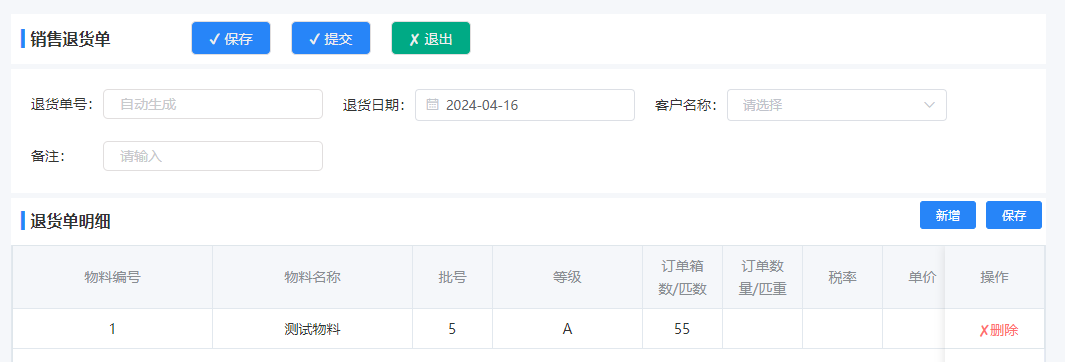1065x362 pixels.
Task: Add a detail row with 新增 button
Action: (947, 215)
